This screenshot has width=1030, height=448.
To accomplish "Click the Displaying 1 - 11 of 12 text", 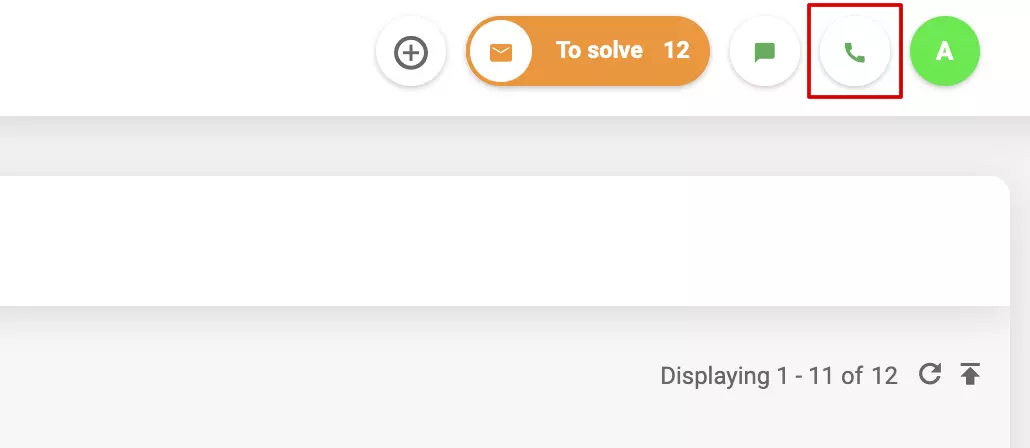I will pos(778,376).
